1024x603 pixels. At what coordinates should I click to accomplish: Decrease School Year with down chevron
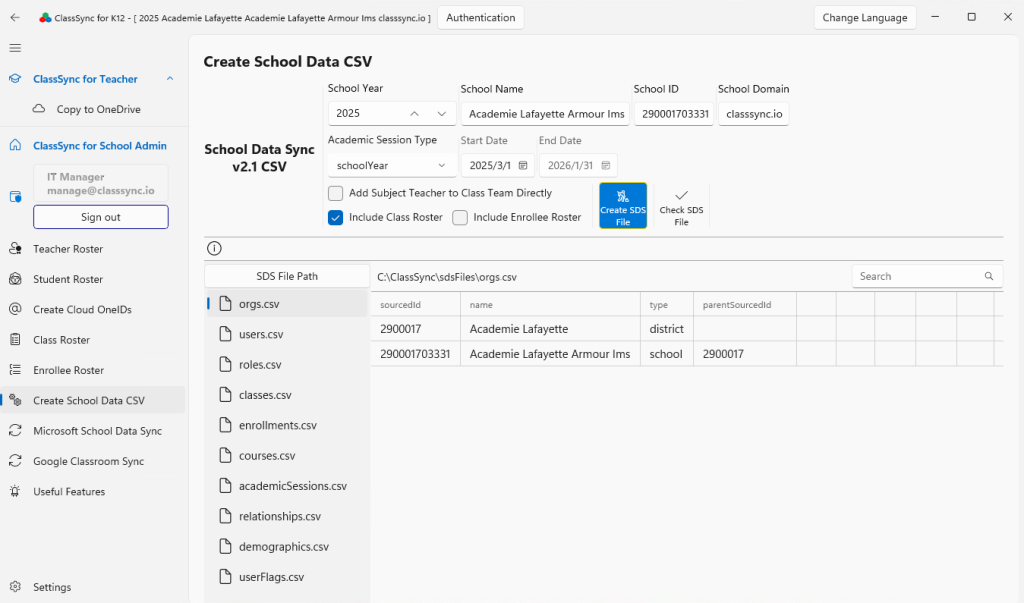[x=441, y=113]
